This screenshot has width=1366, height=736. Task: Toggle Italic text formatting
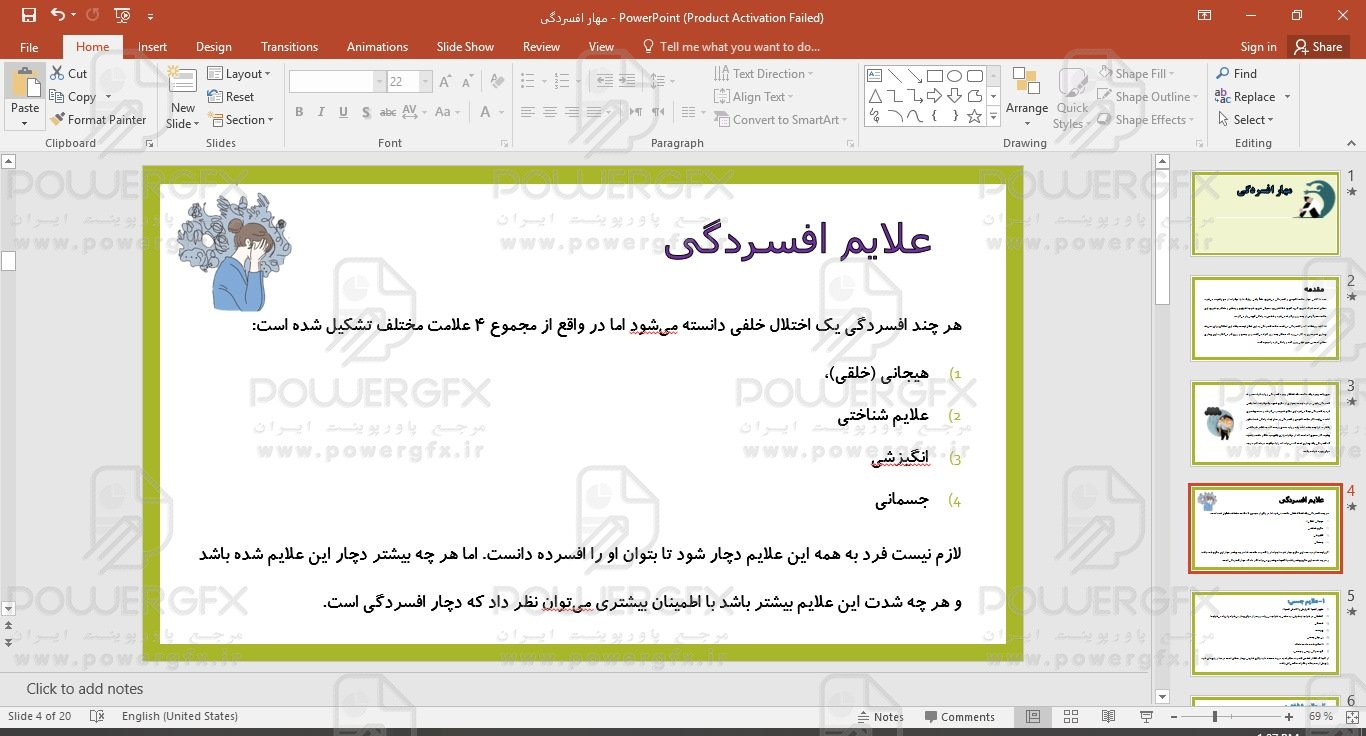click(x=321, y=112)
